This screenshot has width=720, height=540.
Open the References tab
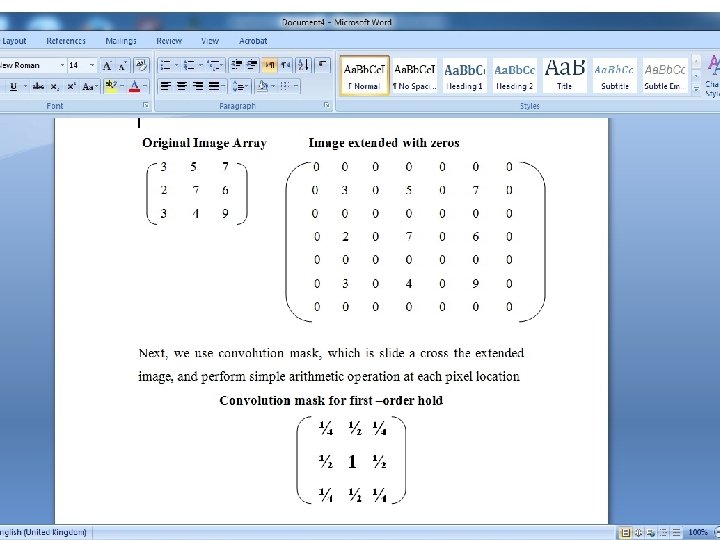(x=66, y=41)
